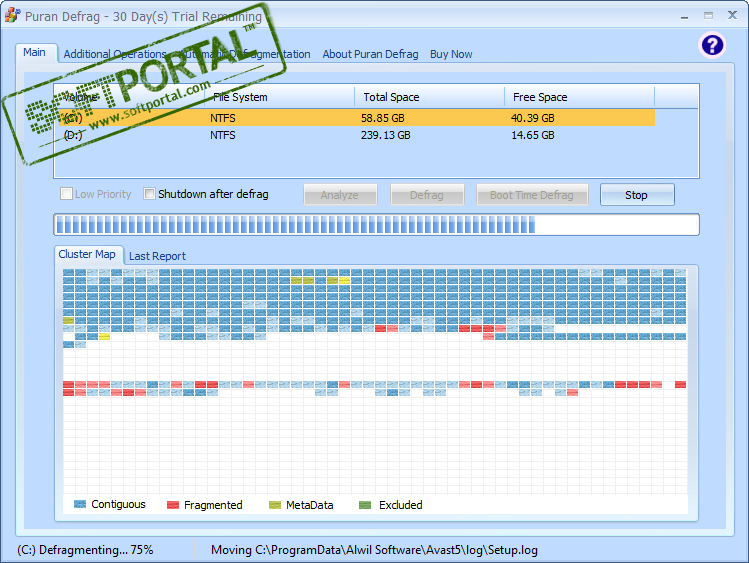Screen dimensions: 749x563
Task: Click the MetaData legend label
Action: (x=310, y=505)
